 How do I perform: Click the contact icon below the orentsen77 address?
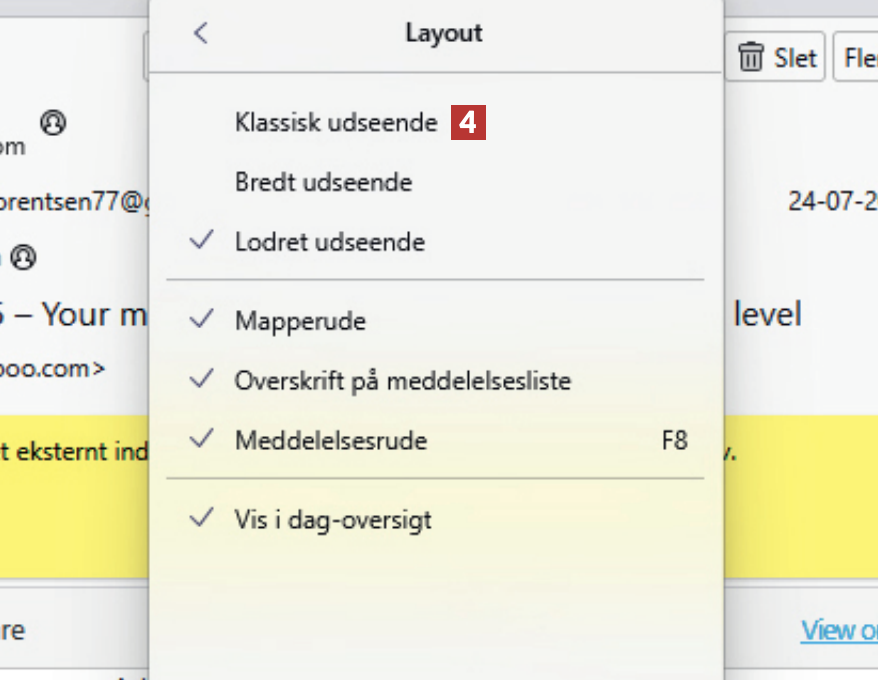click(23, 257)
